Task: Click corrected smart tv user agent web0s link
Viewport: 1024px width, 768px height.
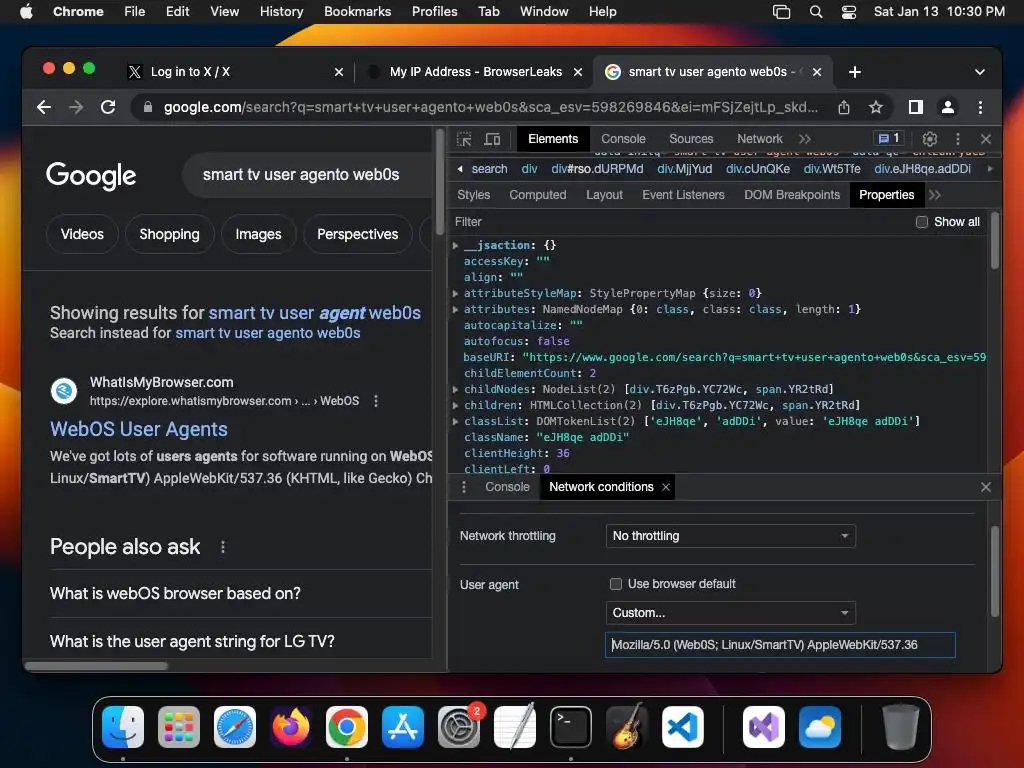Action: coord(315,313)
